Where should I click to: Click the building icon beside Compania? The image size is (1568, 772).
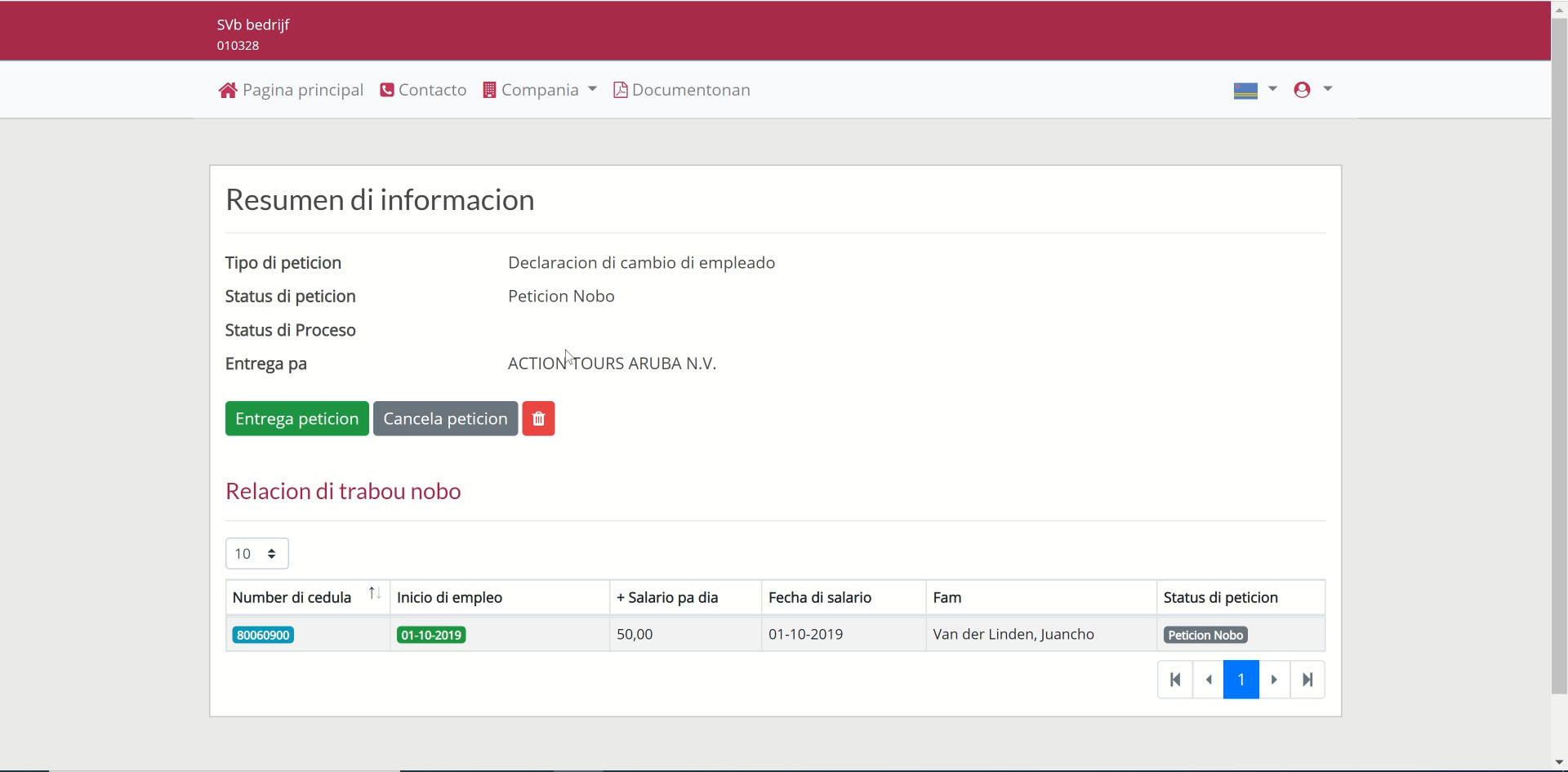tap(489, 90)
